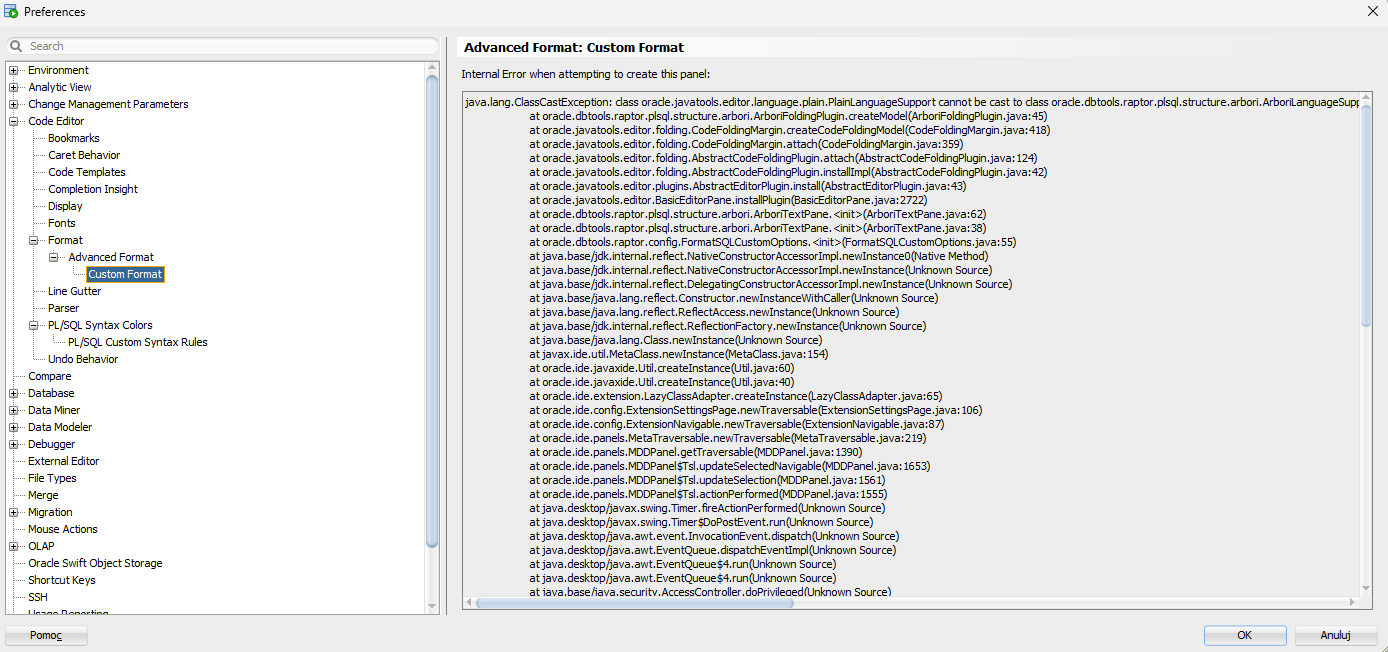Open the Undo Behavior settings
Image resolution: width=1388 pixels, height=652 pixels.
pyautogui.click(x=82, y=358)
